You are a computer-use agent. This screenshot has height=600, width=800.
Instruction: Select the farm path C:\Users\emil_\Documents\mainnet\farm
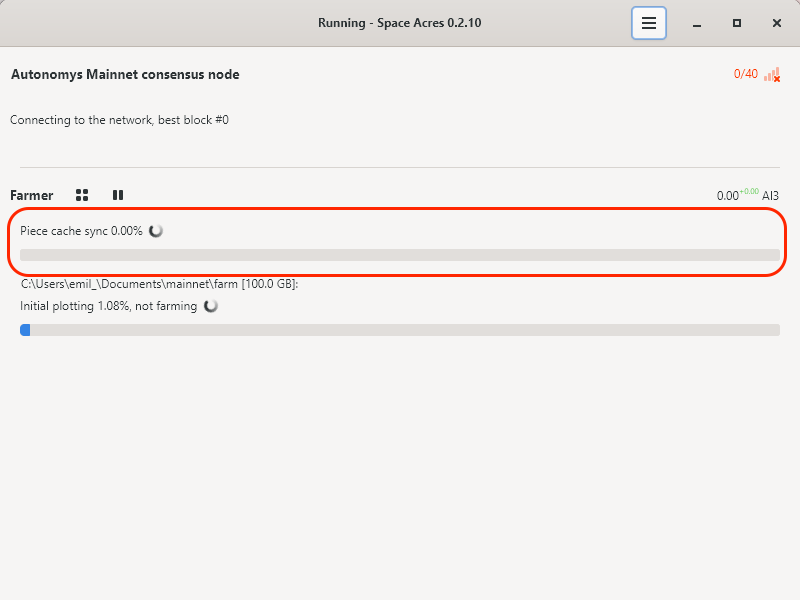pos(160,284)
